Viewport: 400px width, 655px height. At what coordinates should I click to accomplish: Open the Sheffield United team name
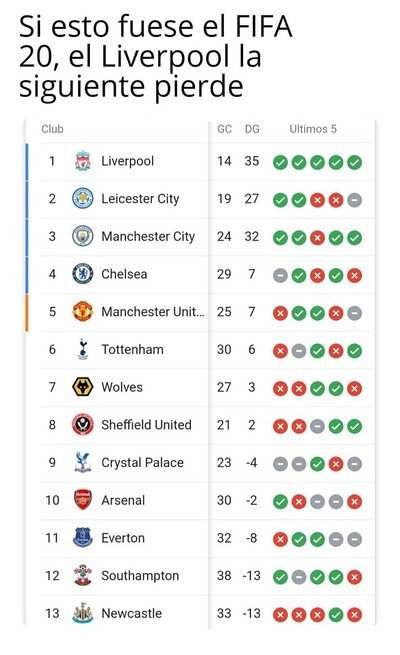pyautogui.click(x=146, y=425)
